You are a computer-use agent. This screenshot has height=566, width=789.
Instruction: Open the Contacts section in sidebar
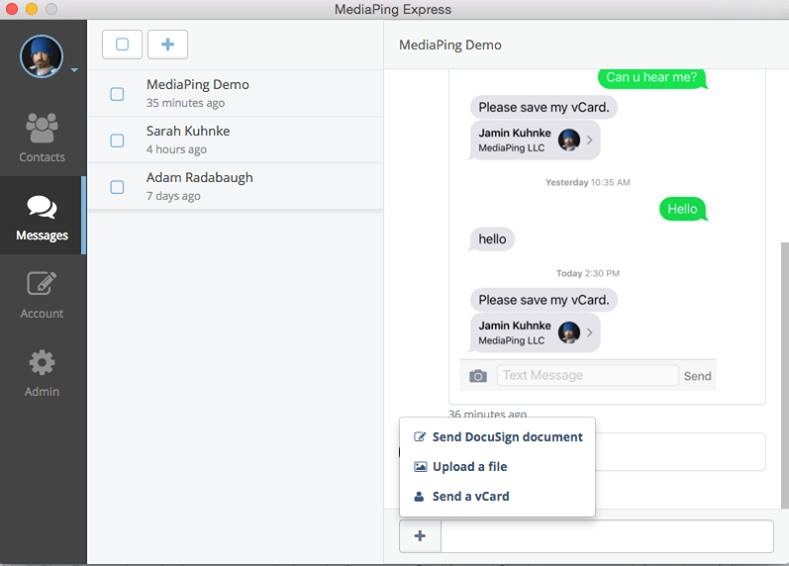pos(42,137)
